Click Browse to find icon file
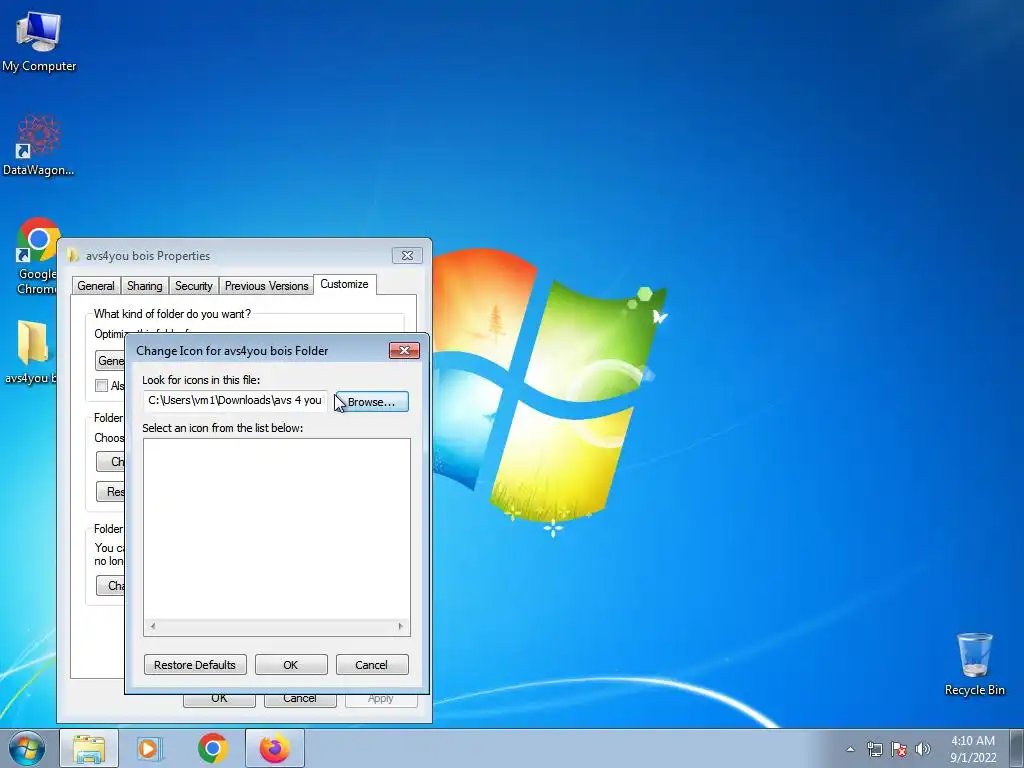Viewport: 1024px width, 768px height. 372,402
